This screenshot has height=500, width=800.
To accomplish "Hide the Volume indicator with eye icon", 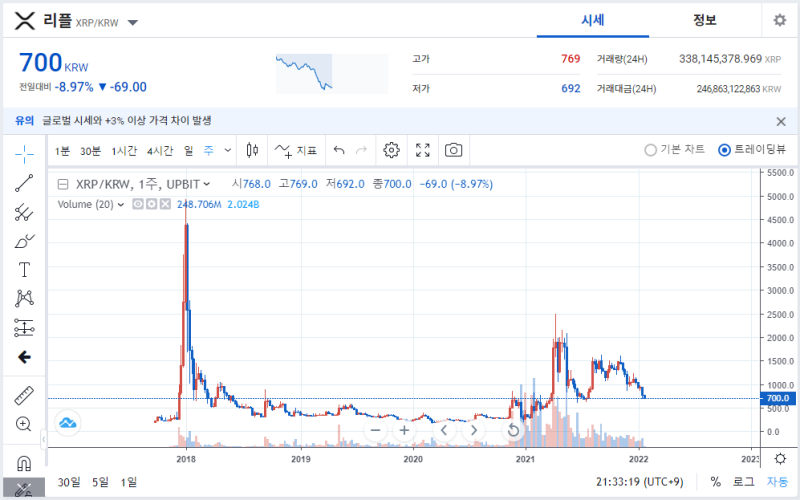I will (138, 204).
